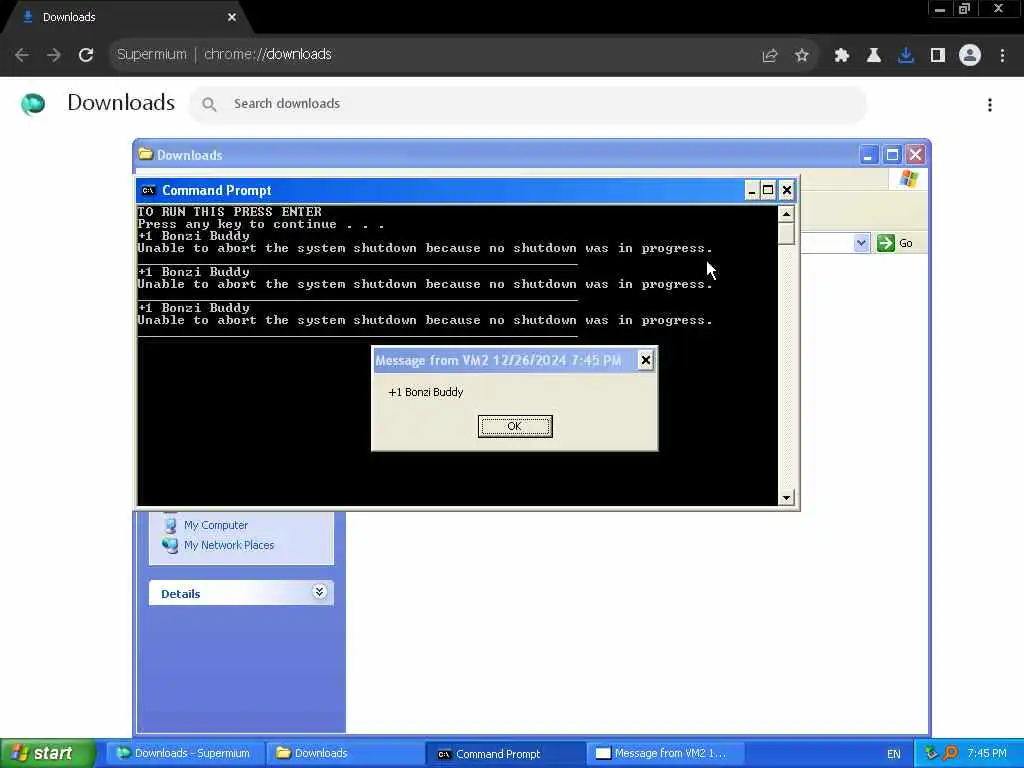Click the Windows flag logo in Explorer
Screen dimensions: 1024x768
pyautogui.click(x=908, y=179)
